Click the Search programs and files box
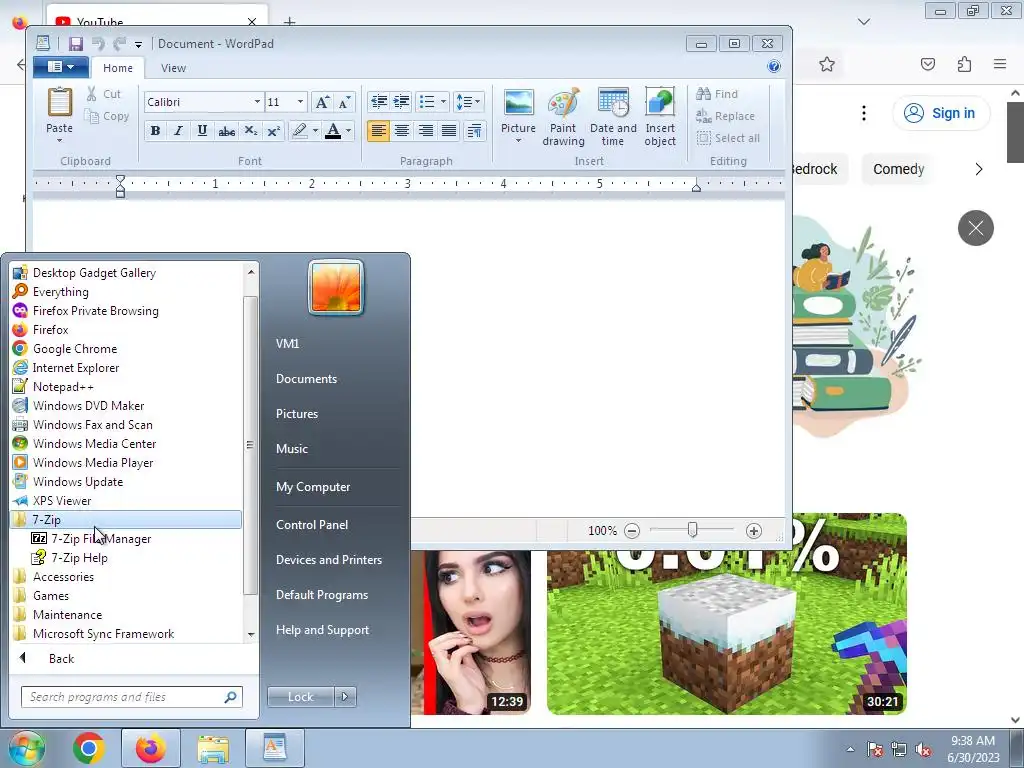Image resolution: width=1024 pixels, height=768 pixels. click(x=132, y=697)
